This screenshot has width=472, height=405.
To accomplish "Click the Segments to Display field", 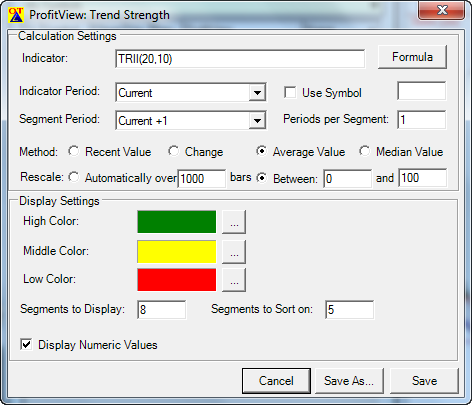I will 162,310.
